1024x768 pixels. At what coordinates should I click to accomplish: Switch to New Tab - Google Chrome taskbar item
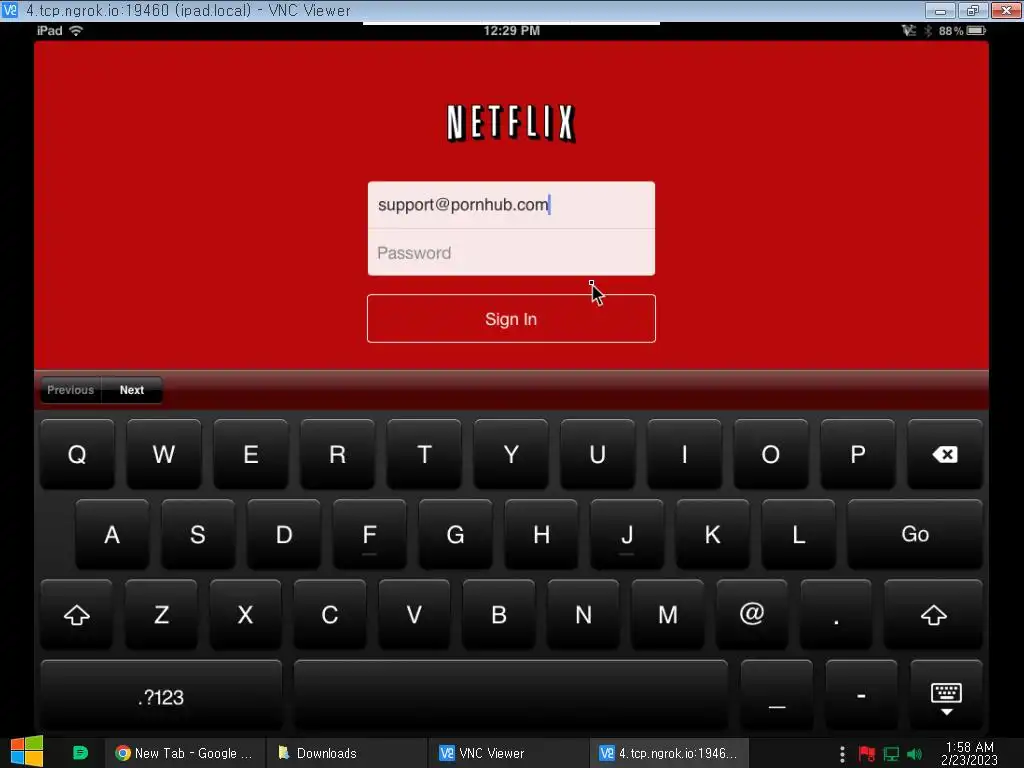(185, 753)
